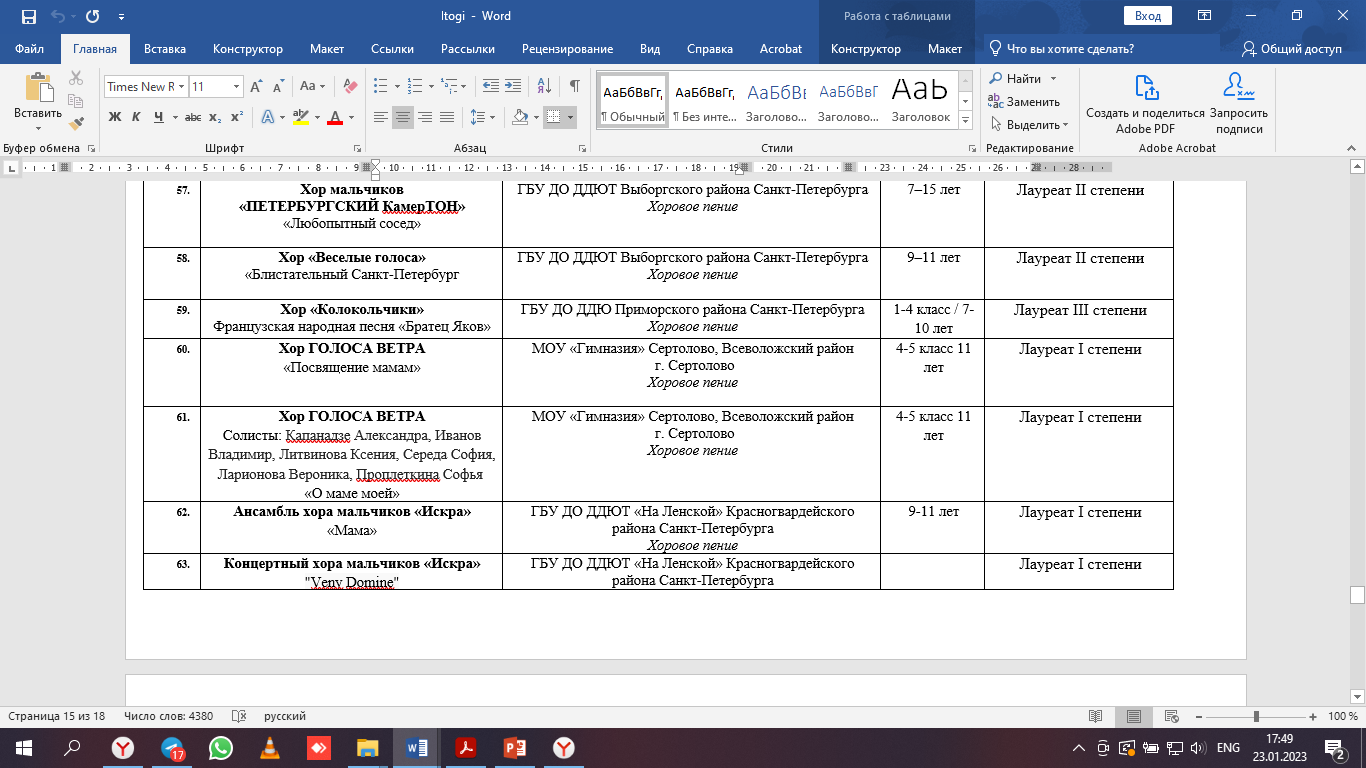
Task: Switch to the Вставка ribbon tab
Action: (165, 49)
